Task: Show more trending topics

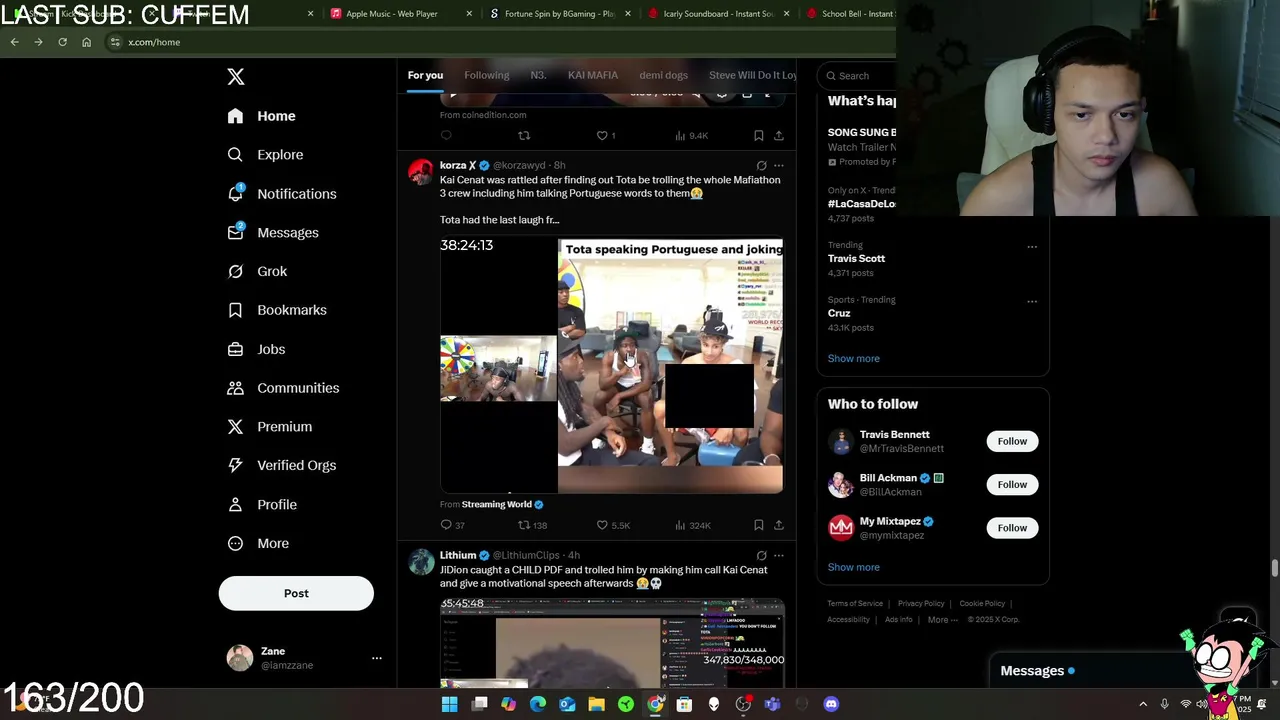Action: [853, 359]
